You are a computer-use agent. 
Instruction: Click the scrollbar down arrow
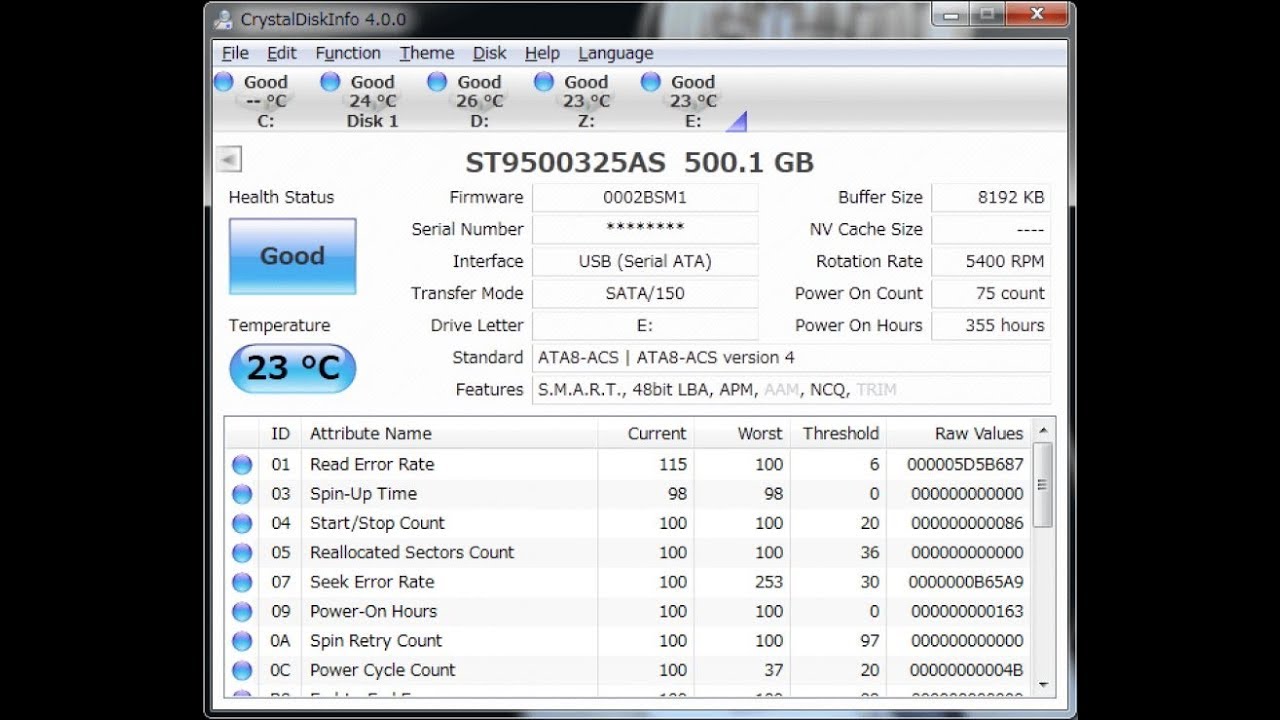click(x=1043, y=685)
